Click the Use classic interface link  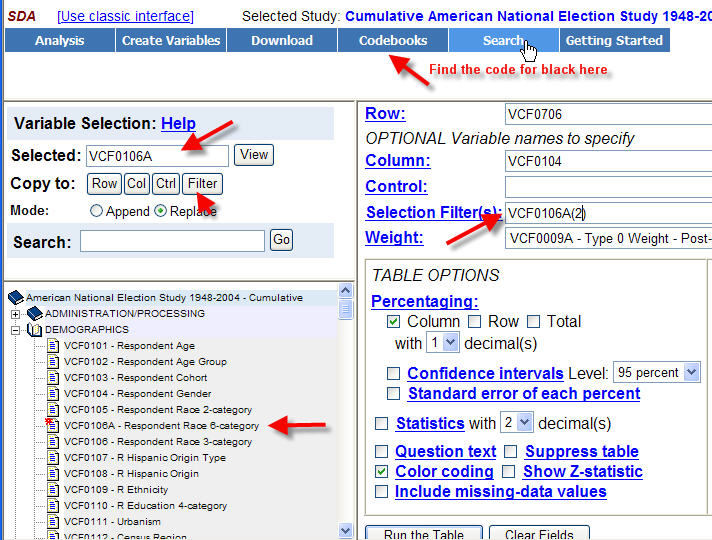(125, 16)
